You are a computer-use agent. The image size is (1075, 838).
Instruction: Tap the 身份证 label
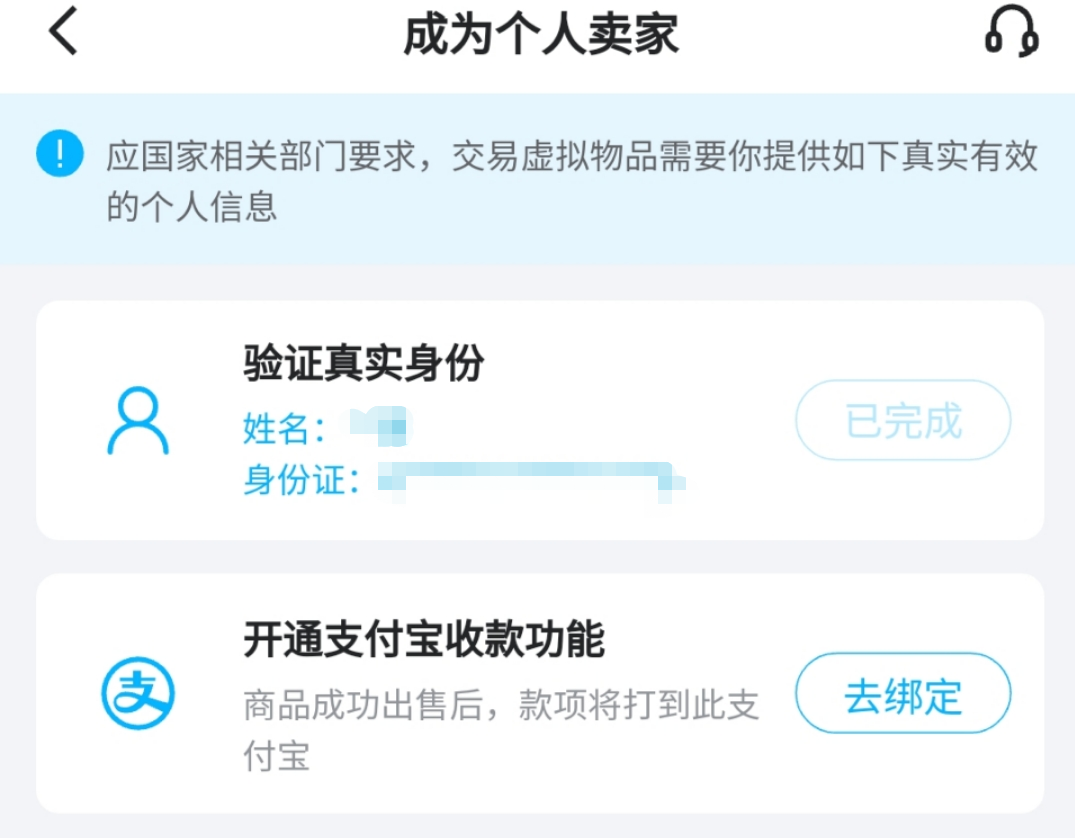[x=301, y=480]
